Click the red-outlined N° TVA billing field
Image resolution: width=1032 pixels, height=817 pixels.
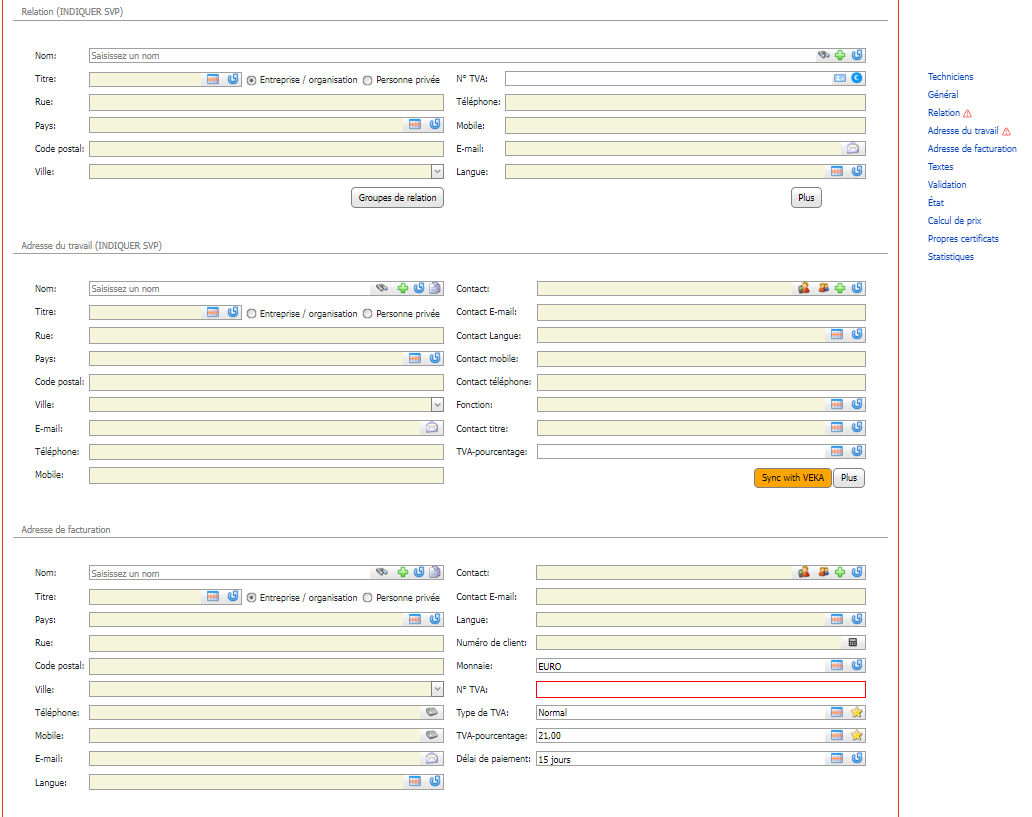pyautogui.click(x=701, y=689)
